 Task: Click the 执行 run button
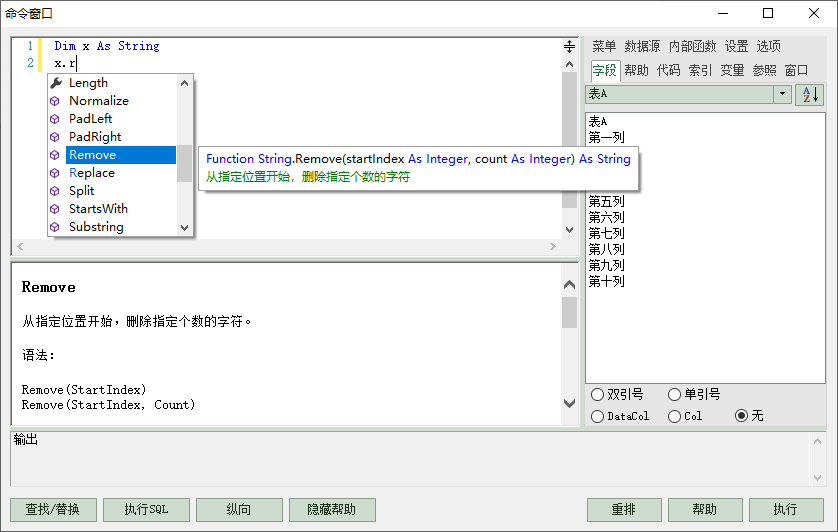(x=786, y=510)
